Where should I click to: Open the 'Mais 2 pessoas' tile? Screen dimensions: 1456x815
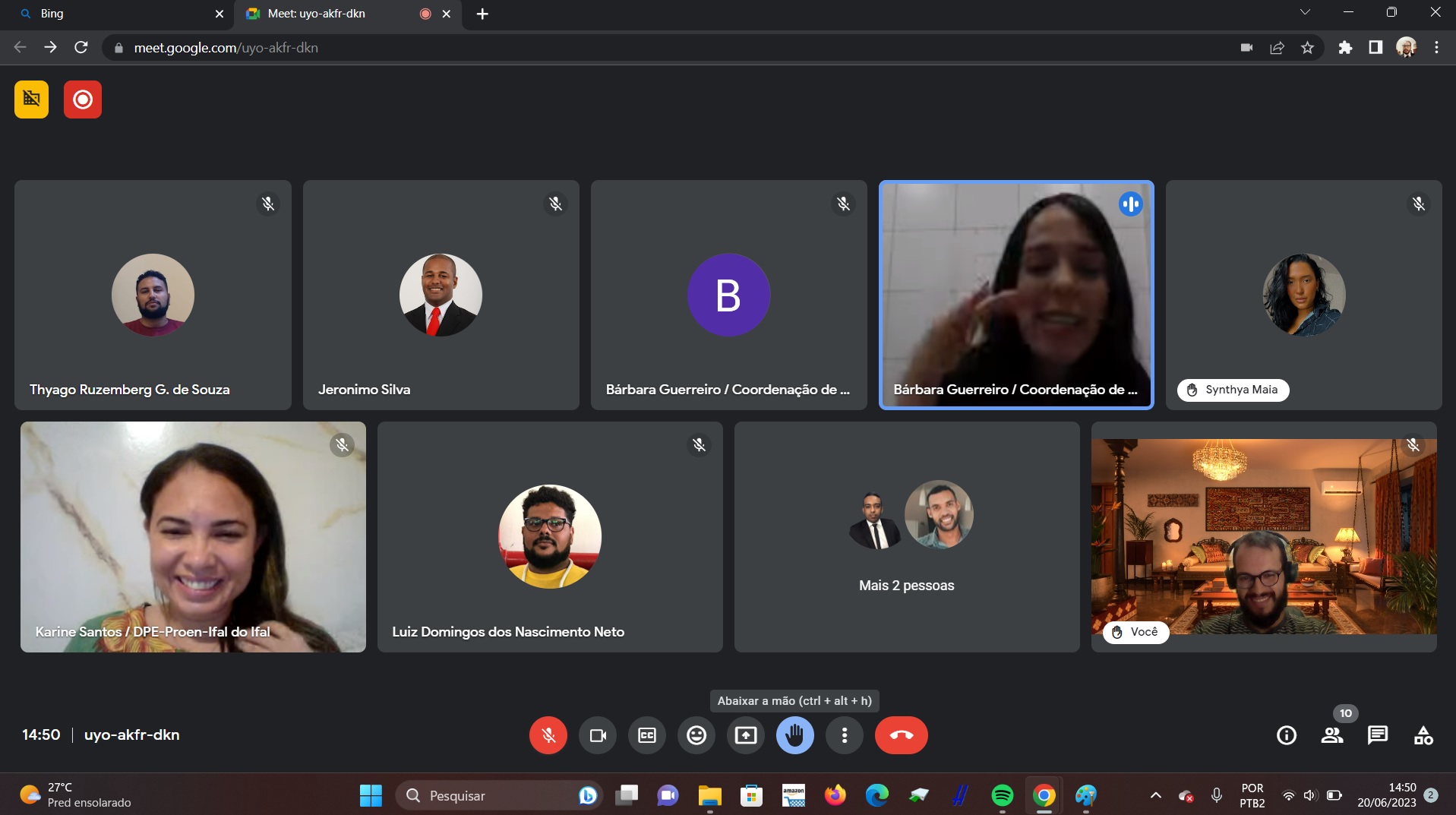[906, 537]
